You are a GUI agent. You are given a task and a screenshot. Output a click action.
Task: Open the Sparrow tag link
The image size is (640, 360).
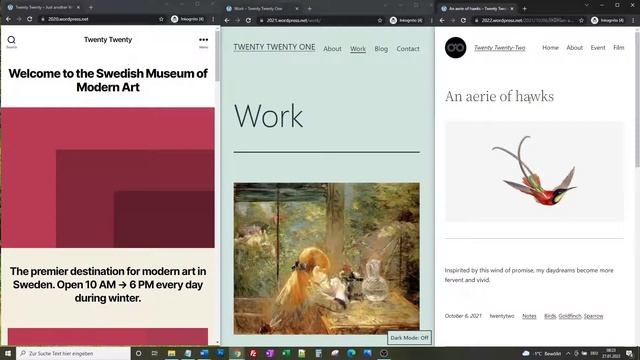[593, 316]
